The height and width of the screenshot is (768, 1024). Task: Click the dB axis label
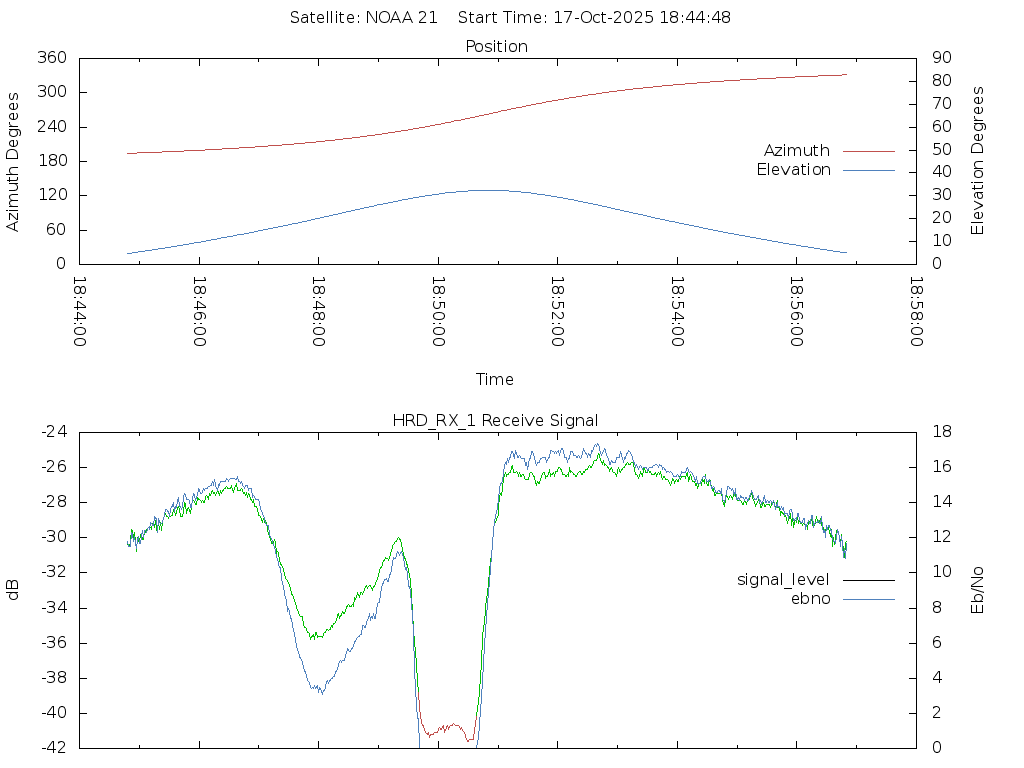(13, 590)
